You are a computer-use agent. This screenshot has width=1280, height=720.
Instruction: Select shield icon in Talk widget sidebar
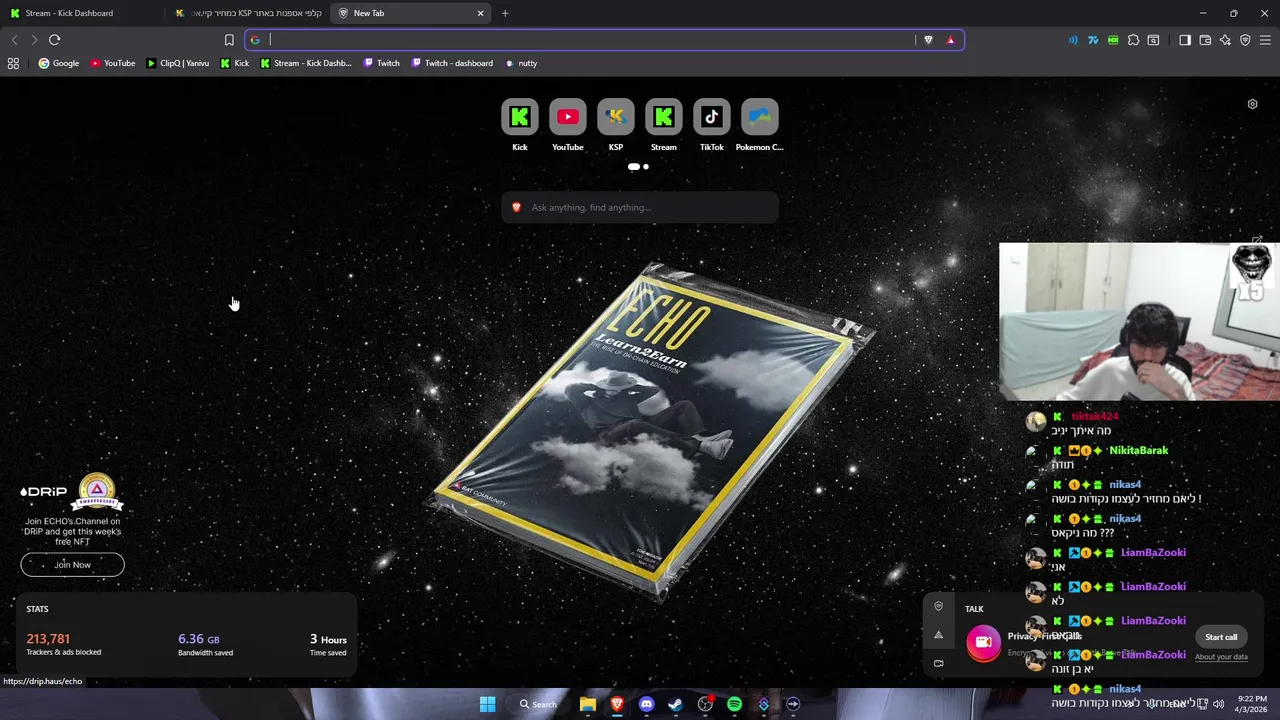click(x=938, y=606)
